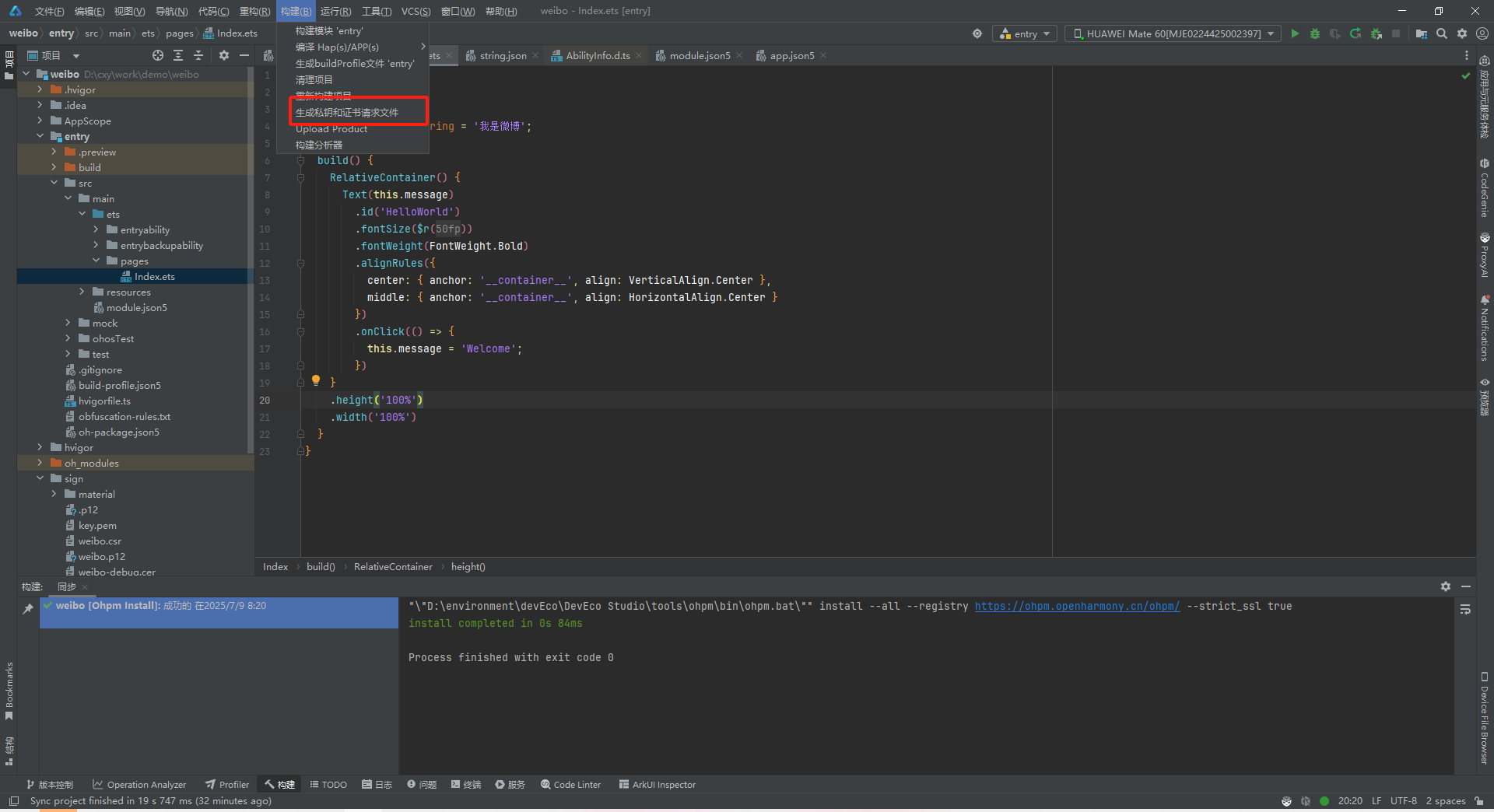The height and width of the screenshot is (812, 1494).
Task: Select key.pem file in project tree
Action: pyautogui.click(x=97, y=525)
